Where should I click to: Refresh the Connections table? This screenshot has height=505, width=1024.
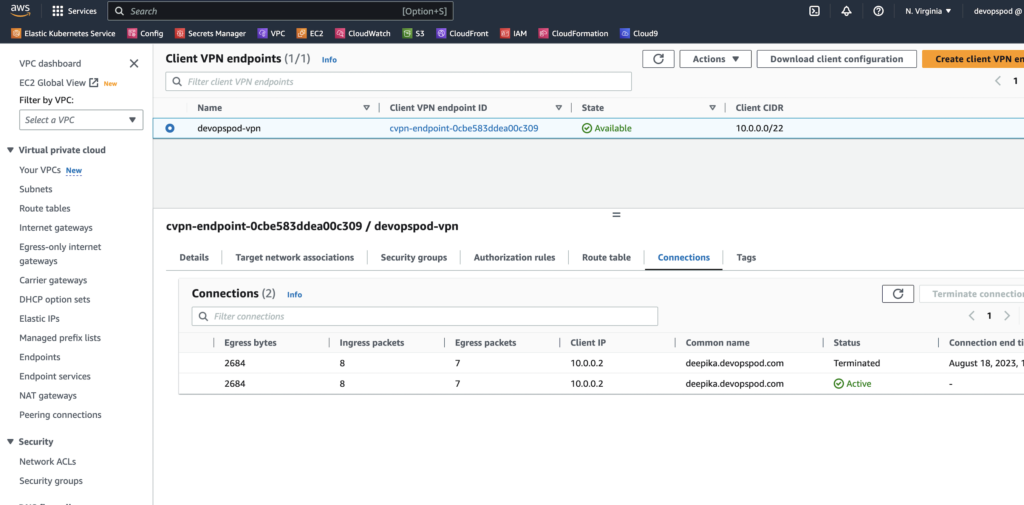(898, 294)
